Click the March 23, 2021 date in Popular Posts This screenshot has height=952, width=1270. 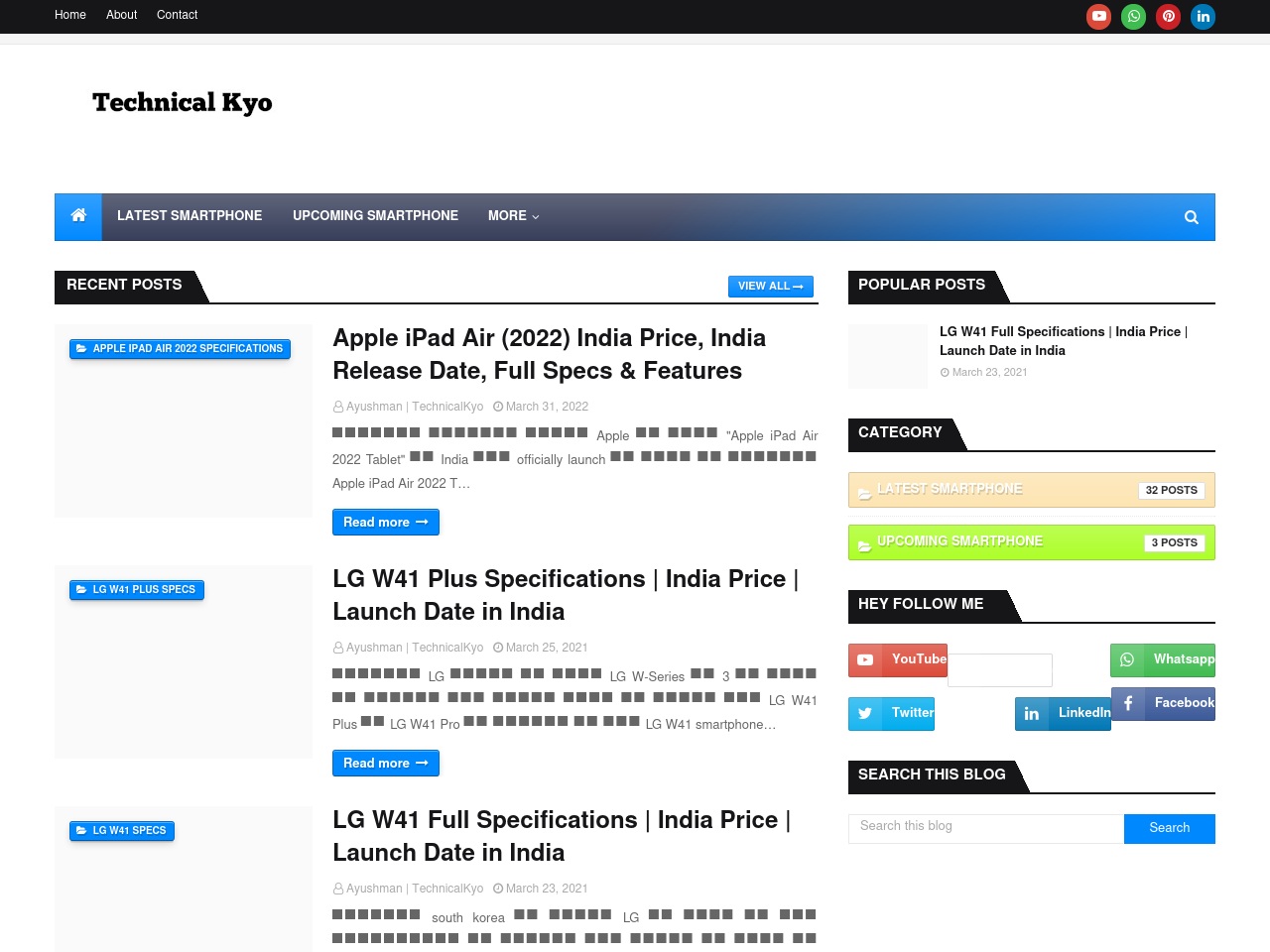coord(989,373)
